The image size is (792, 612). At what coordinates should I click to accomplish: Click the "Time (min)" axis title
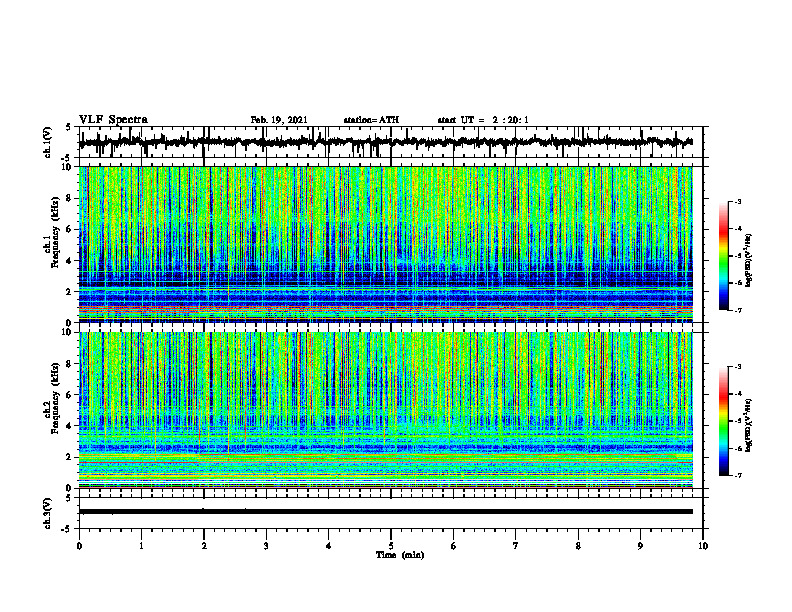point(400,555)
